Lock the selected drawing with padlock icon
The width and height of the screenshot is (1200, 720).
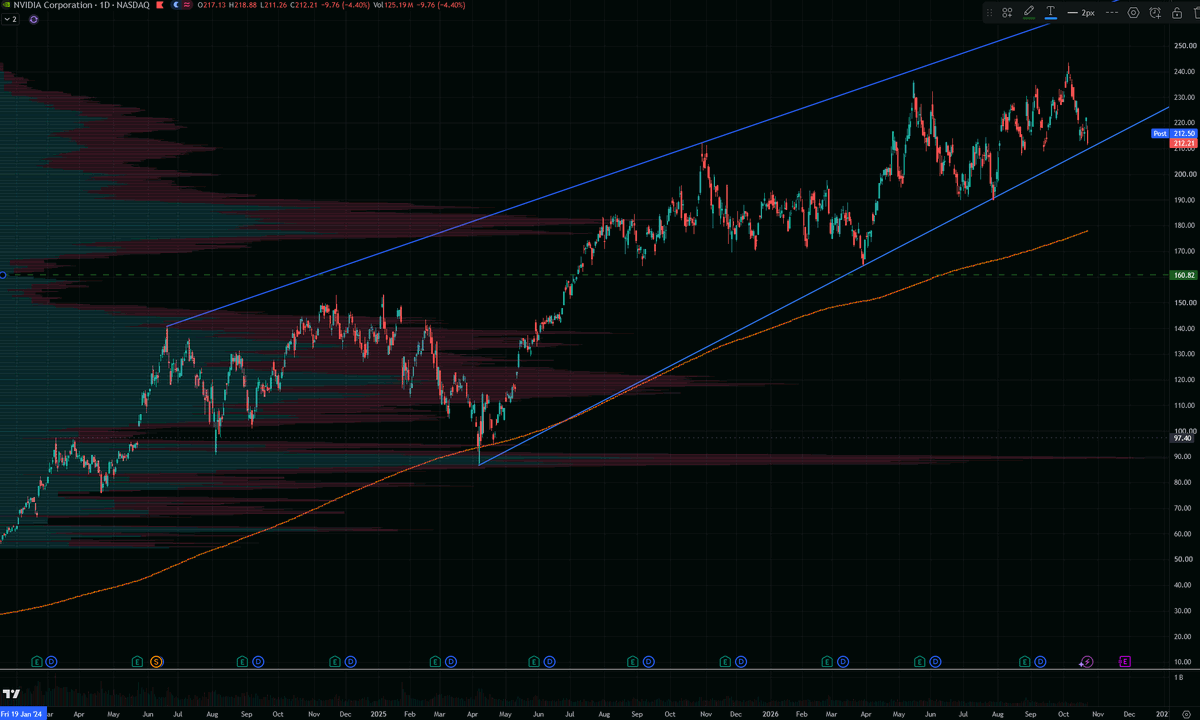tap(1177, 13)
